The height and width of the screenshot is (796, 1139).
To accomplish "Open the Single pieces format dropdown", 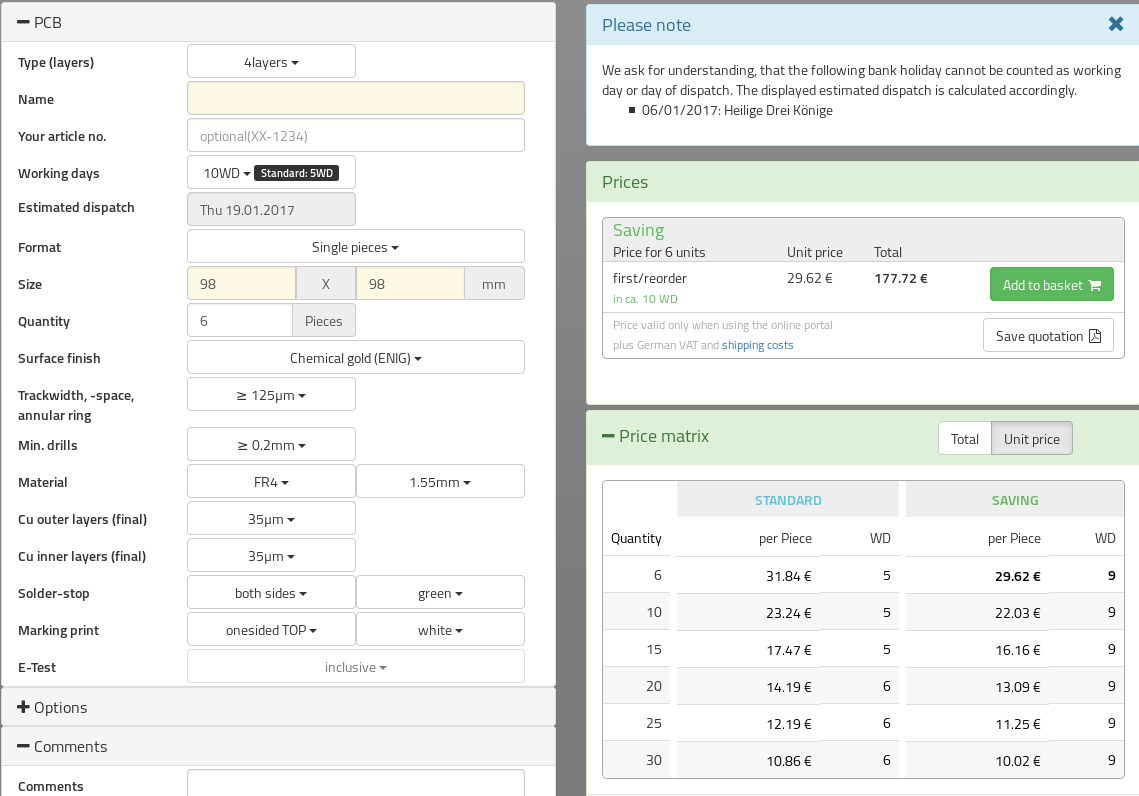I will (x=355, y=247).
